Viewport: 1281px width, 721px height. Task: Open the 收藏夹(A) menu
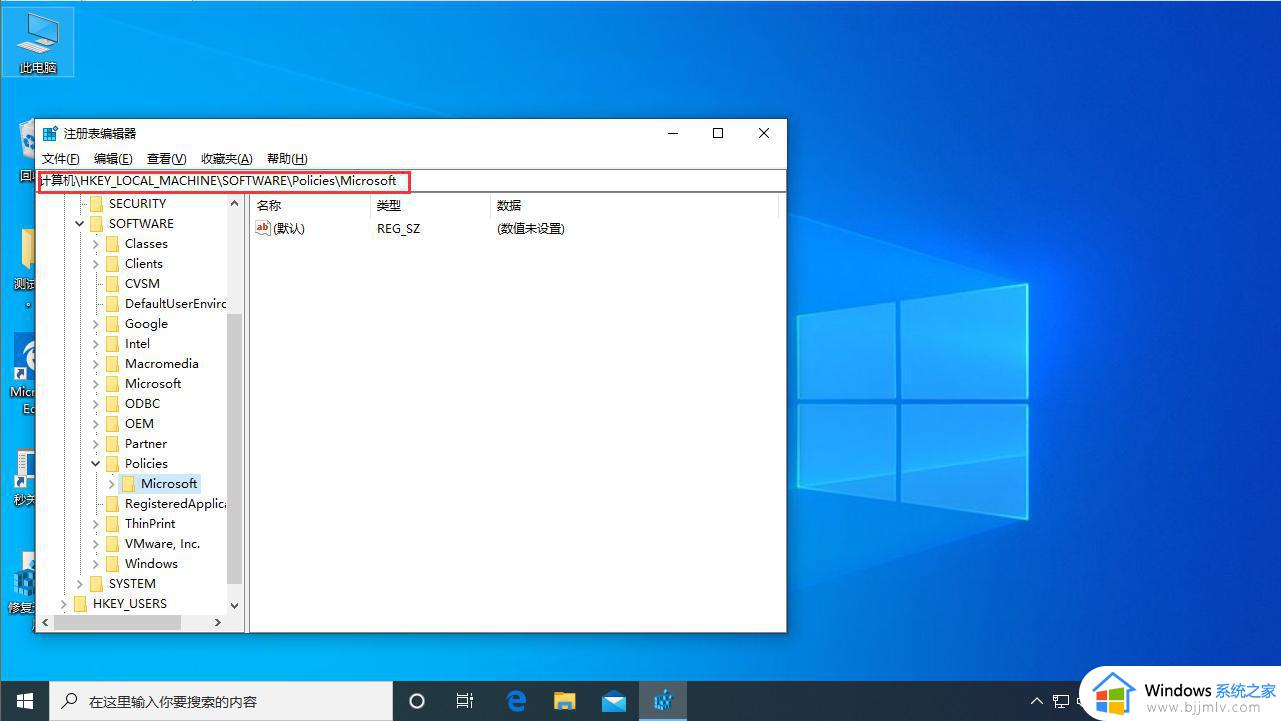pos(226,159)
